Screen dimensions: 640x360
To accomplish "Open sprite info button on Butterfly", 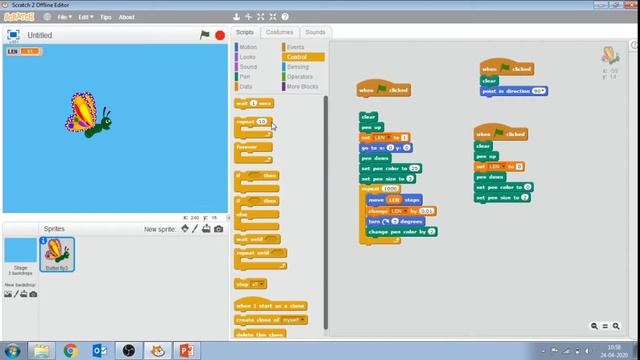I will pyautogui.click(x=44, y=241).
